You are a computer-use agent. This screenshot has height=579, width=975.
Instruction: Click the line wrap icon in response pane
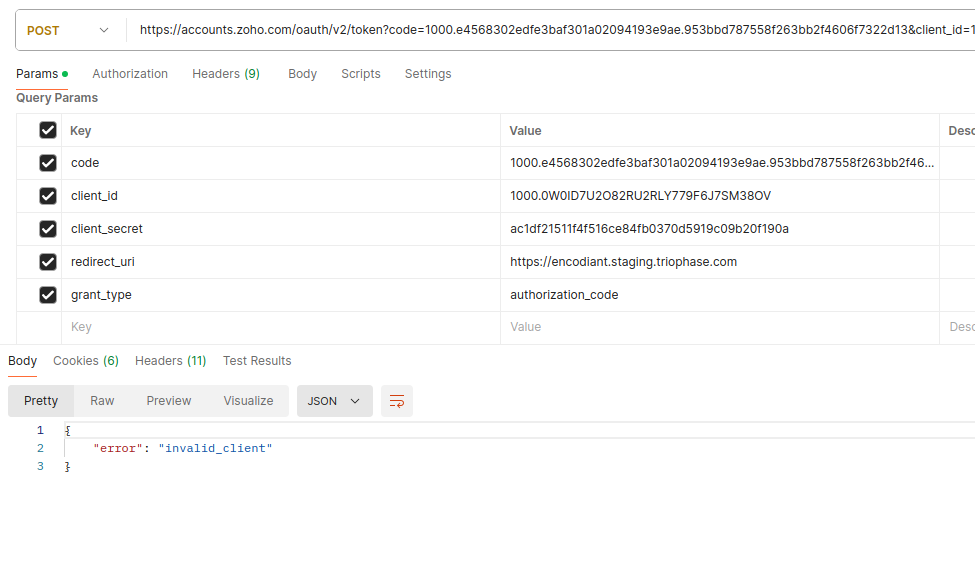396,400
